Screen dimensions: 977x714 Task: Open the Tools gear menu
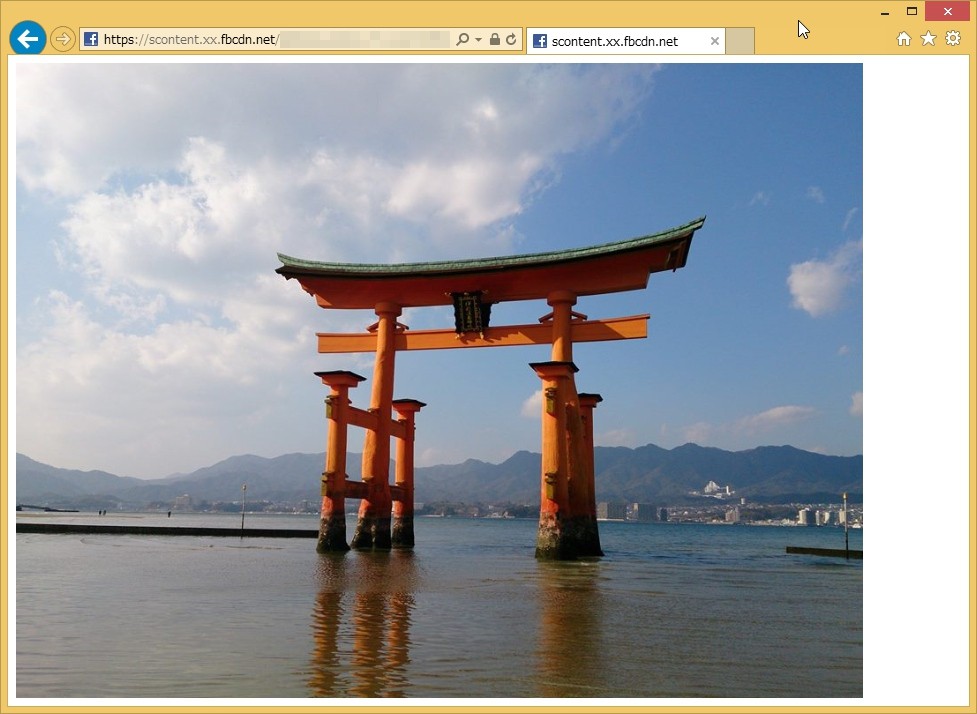point(953,39)
